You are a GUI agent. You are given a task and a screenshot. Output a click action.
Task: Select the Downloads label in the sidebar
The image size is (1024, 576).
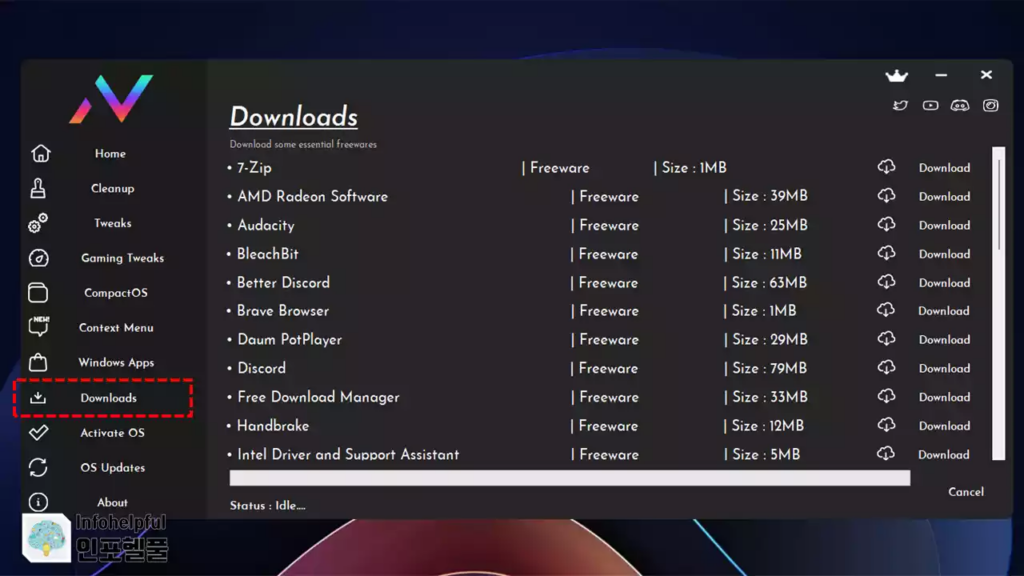pyautogui.click(x=108, y=398)
